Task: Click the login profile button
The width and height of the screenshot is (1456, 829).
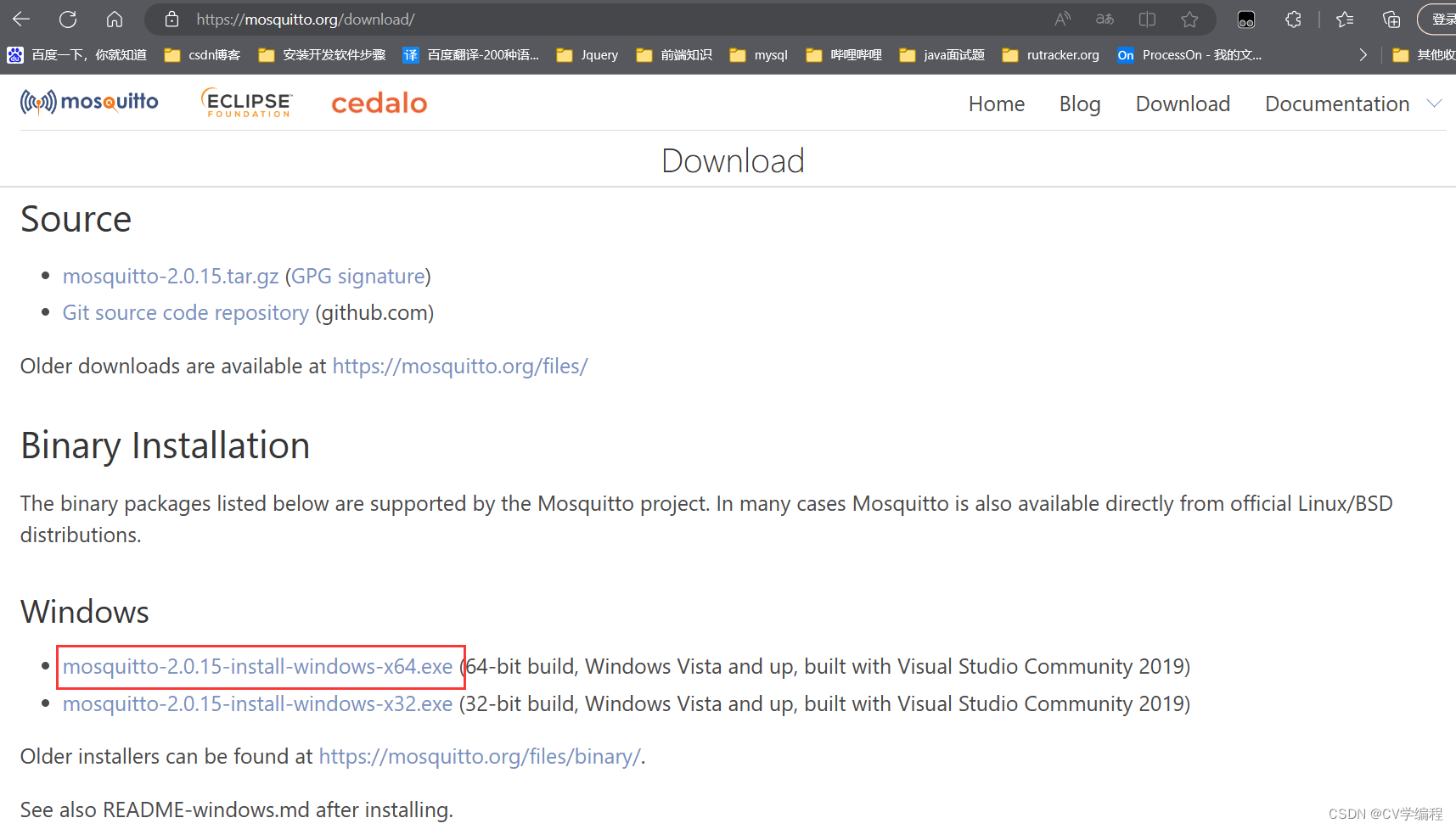Action: click(1439, 19)
